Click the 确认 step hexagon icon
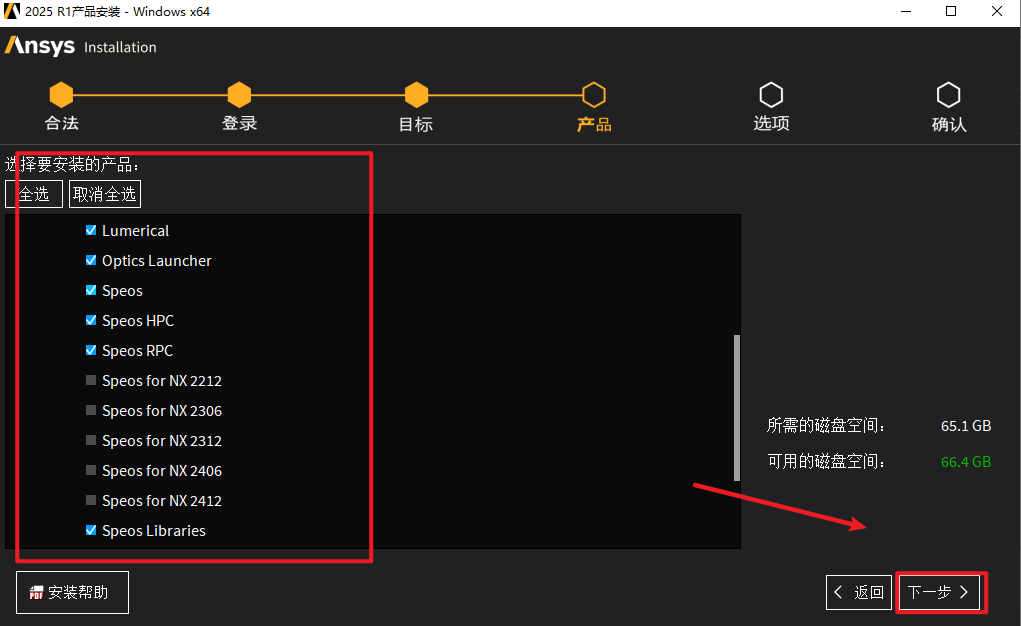 949,95
